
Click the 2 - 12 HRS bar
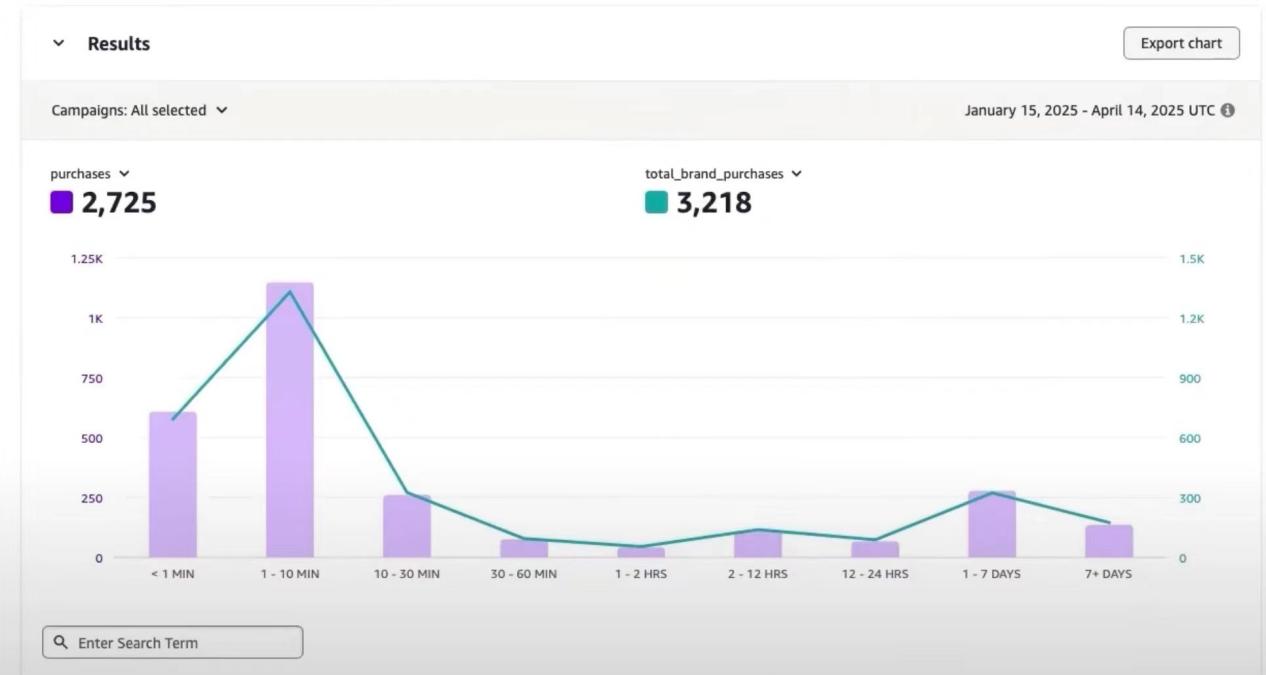pyautogui.click(x=758, y=544)
